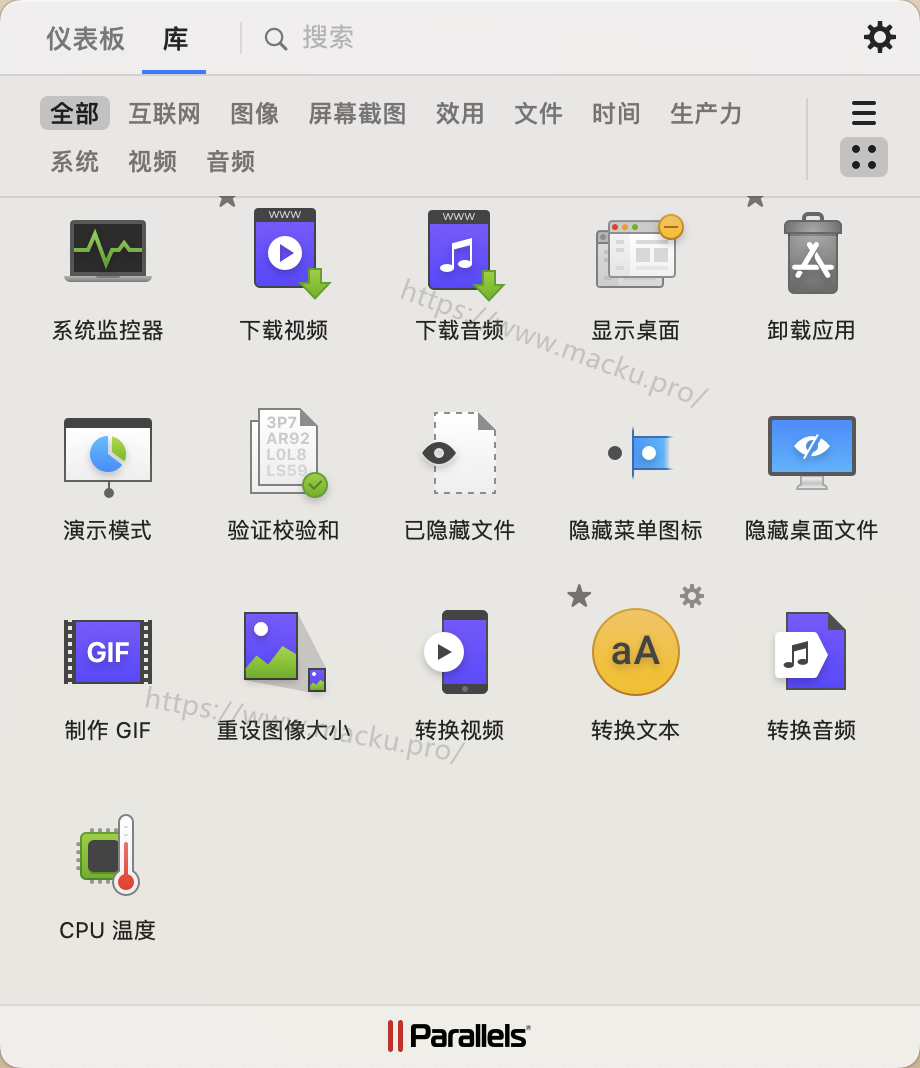Image resolution: width=920 pixels, height=1068 pixels.
Task: Click the 卸载应用 trash icon
Action: click(x=812, y=254)
